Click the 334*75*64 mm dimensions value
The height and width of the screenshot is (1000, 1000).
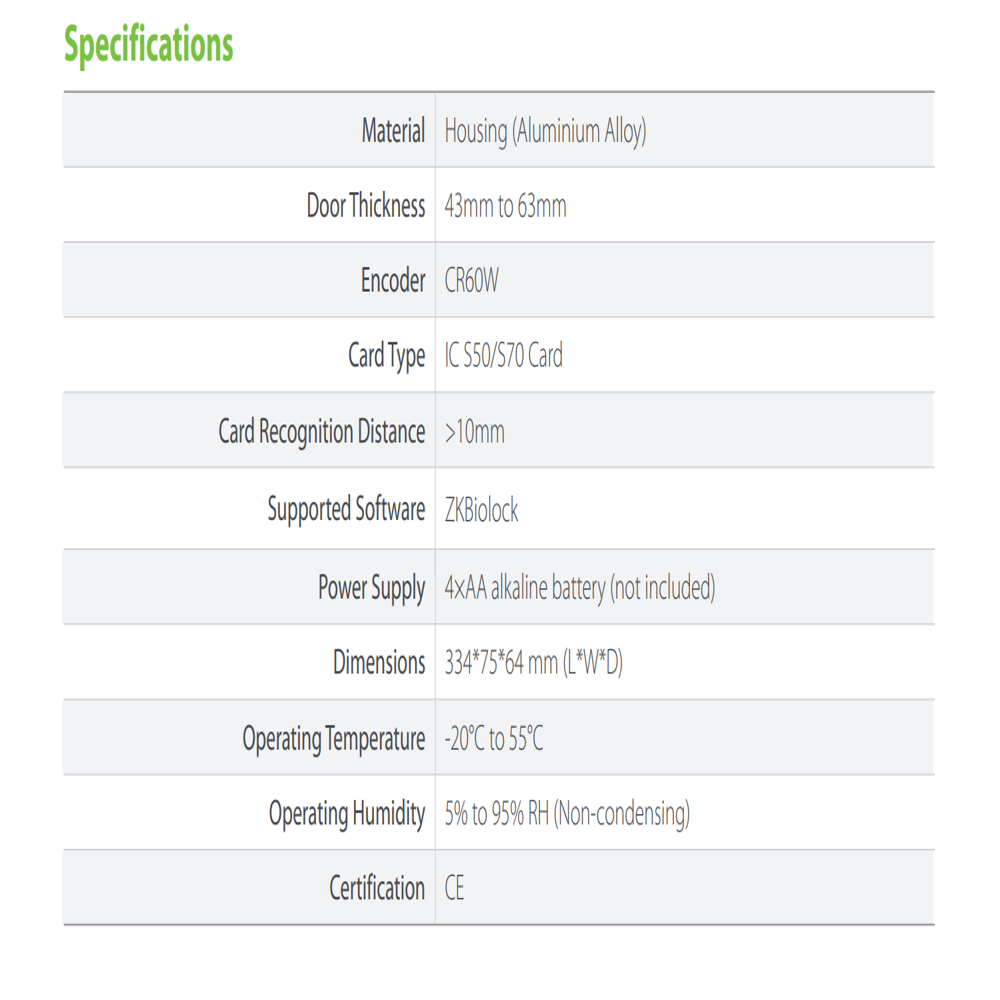click(533, 663)
